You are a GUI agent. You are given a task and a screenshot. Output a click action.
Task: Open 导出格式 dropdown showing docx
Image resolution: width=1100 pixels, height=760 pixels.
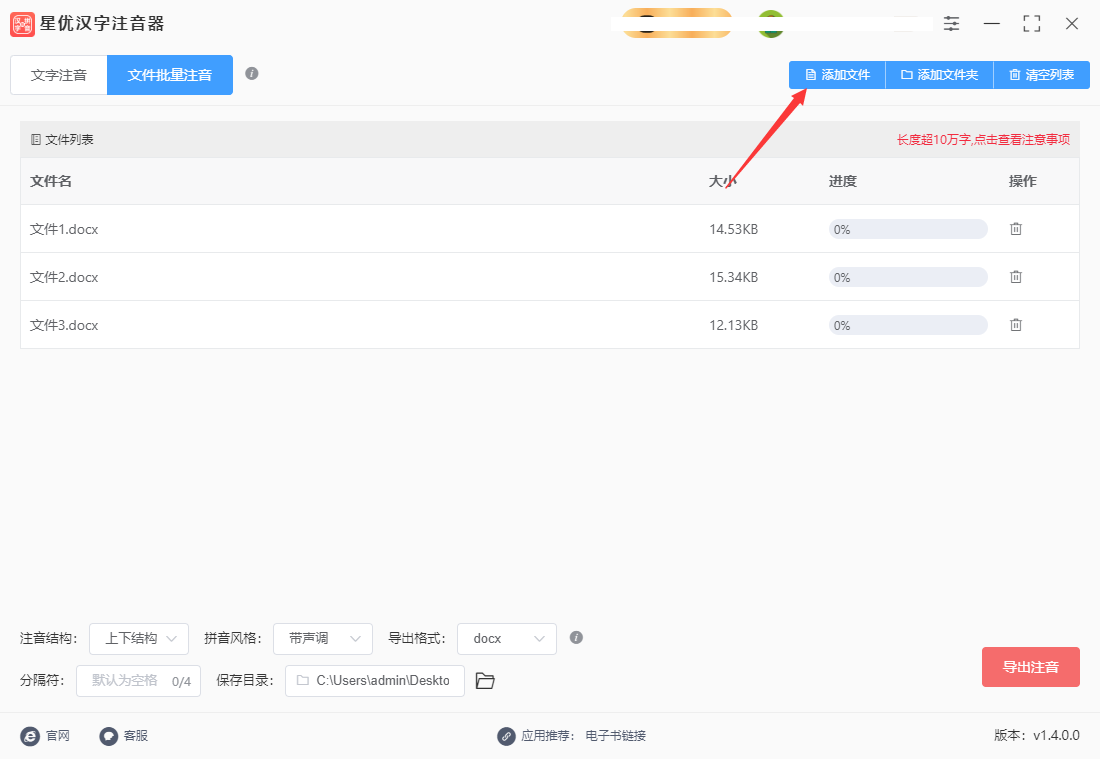[x=507, y=639]
